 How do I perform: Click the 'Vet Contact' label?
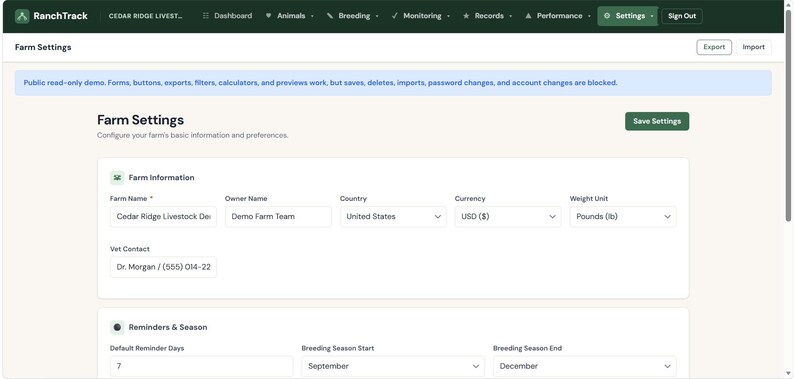coord(130,249)
